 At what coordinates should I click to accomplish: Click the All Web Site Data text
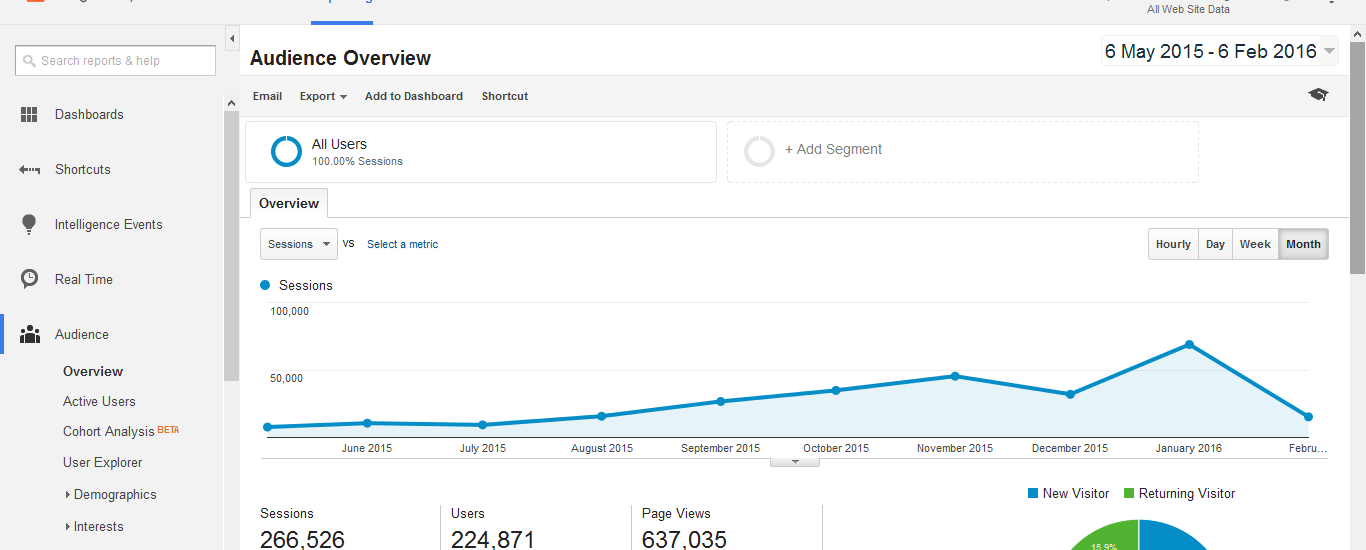1188,9
